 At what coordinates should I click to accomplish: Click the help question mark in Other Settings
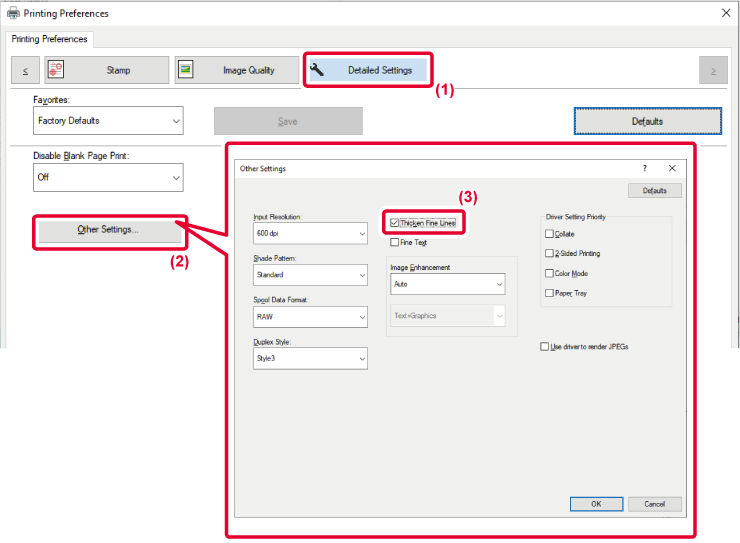tap(644, 169)
